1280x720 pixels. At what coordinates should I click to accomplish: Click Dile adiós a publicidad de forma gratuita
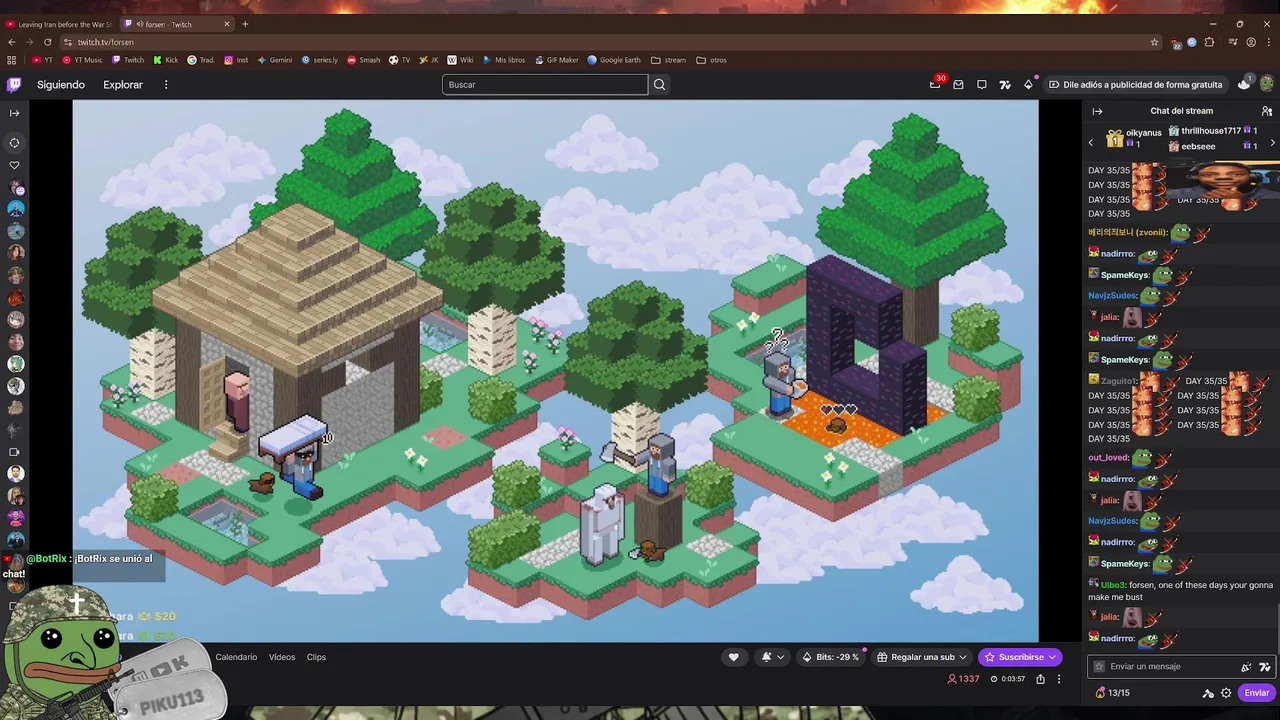coord(1135,85)
